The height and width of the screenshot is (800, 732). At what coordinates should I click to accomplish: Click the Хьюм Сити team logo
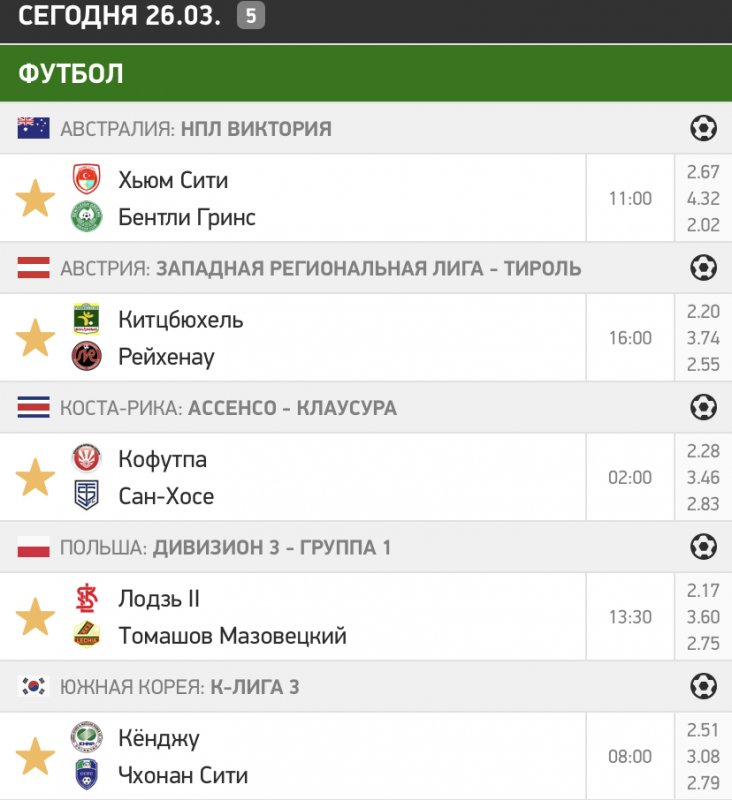(87, 180)
